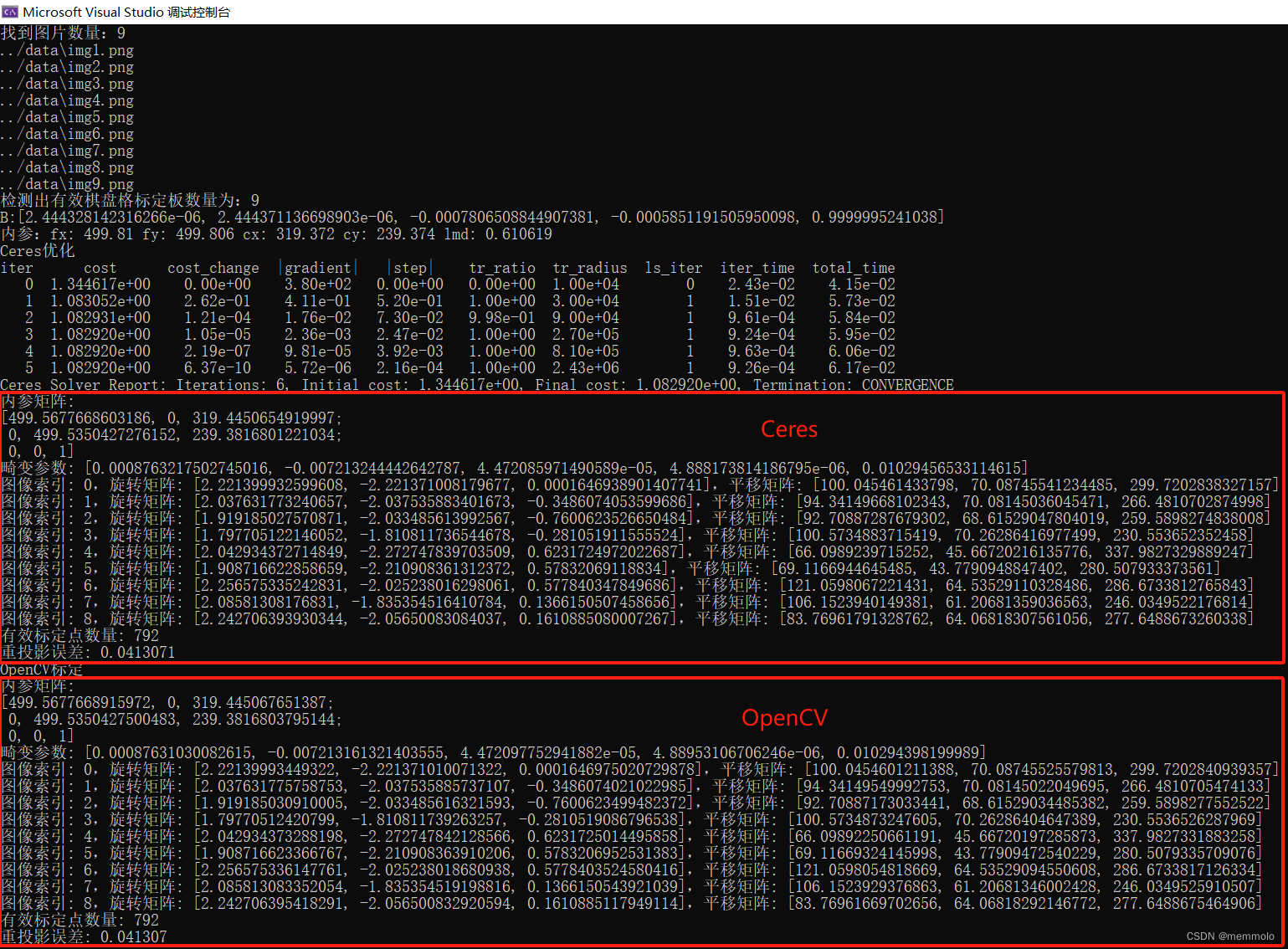Click 'CONVERGENCE' in the Ceres Solver Report line

(x=908, y=384)
